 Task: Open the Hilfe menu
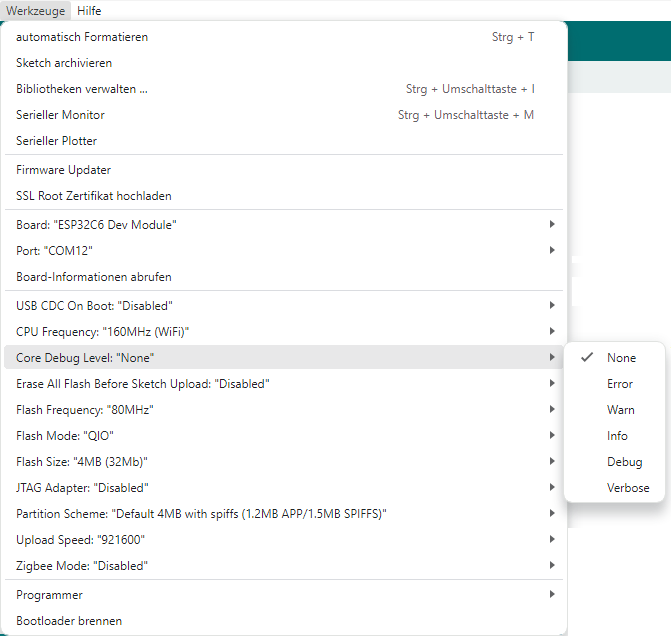89,11
